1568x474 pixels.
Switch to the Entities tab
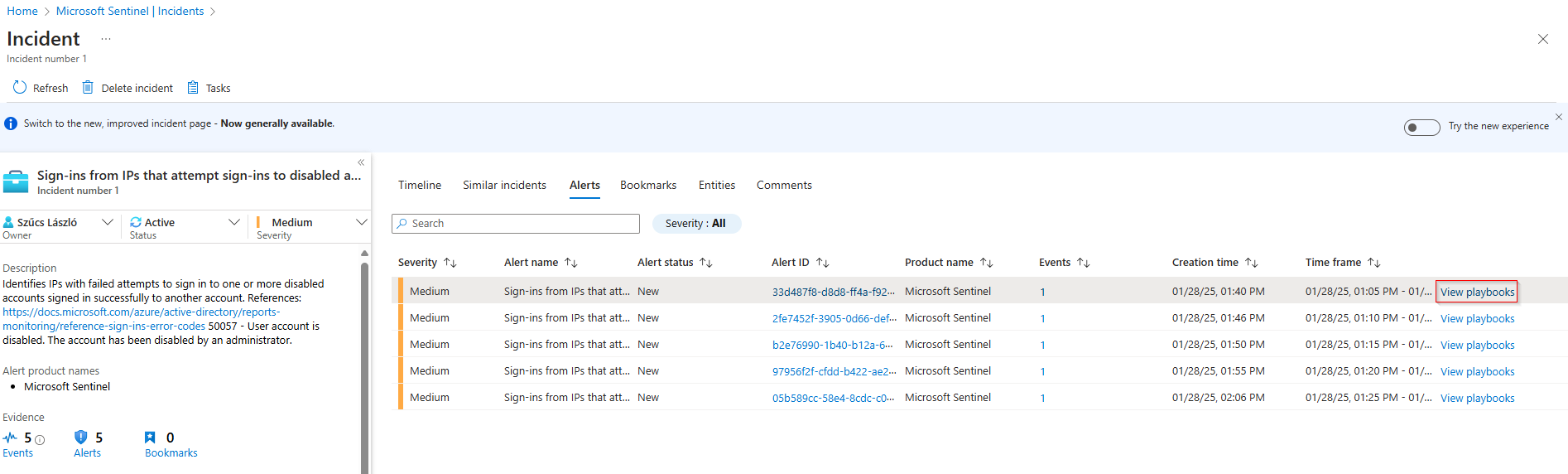(716, 186)
